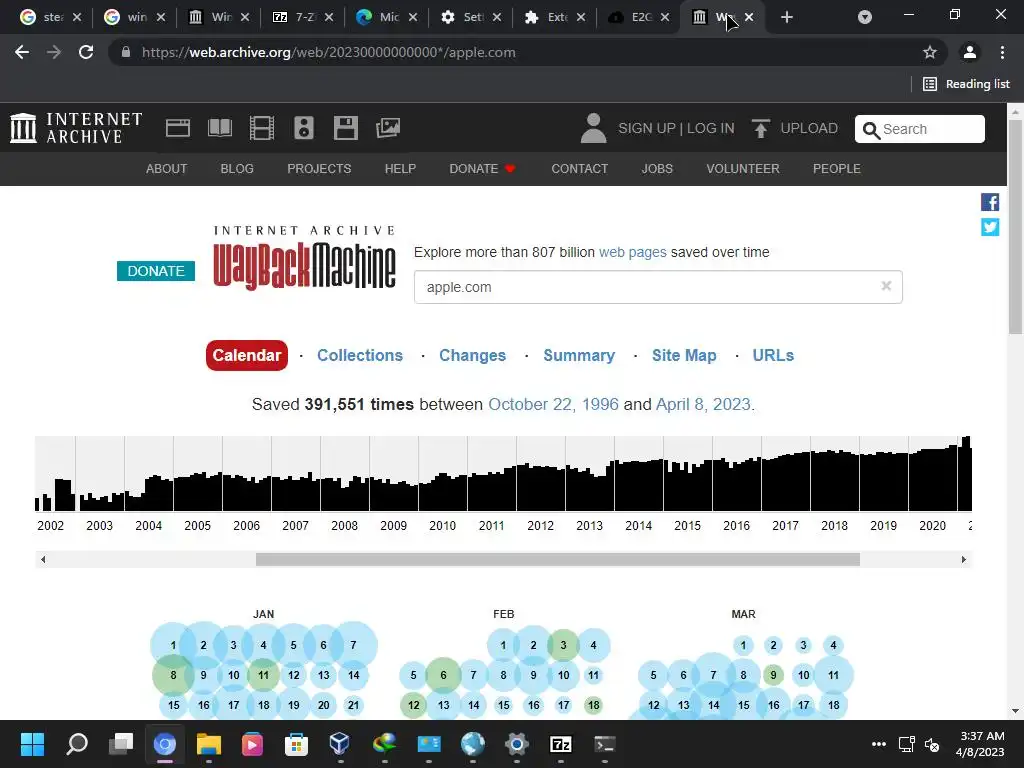
Task: Open taskbar Search
Action: [77, 744]
